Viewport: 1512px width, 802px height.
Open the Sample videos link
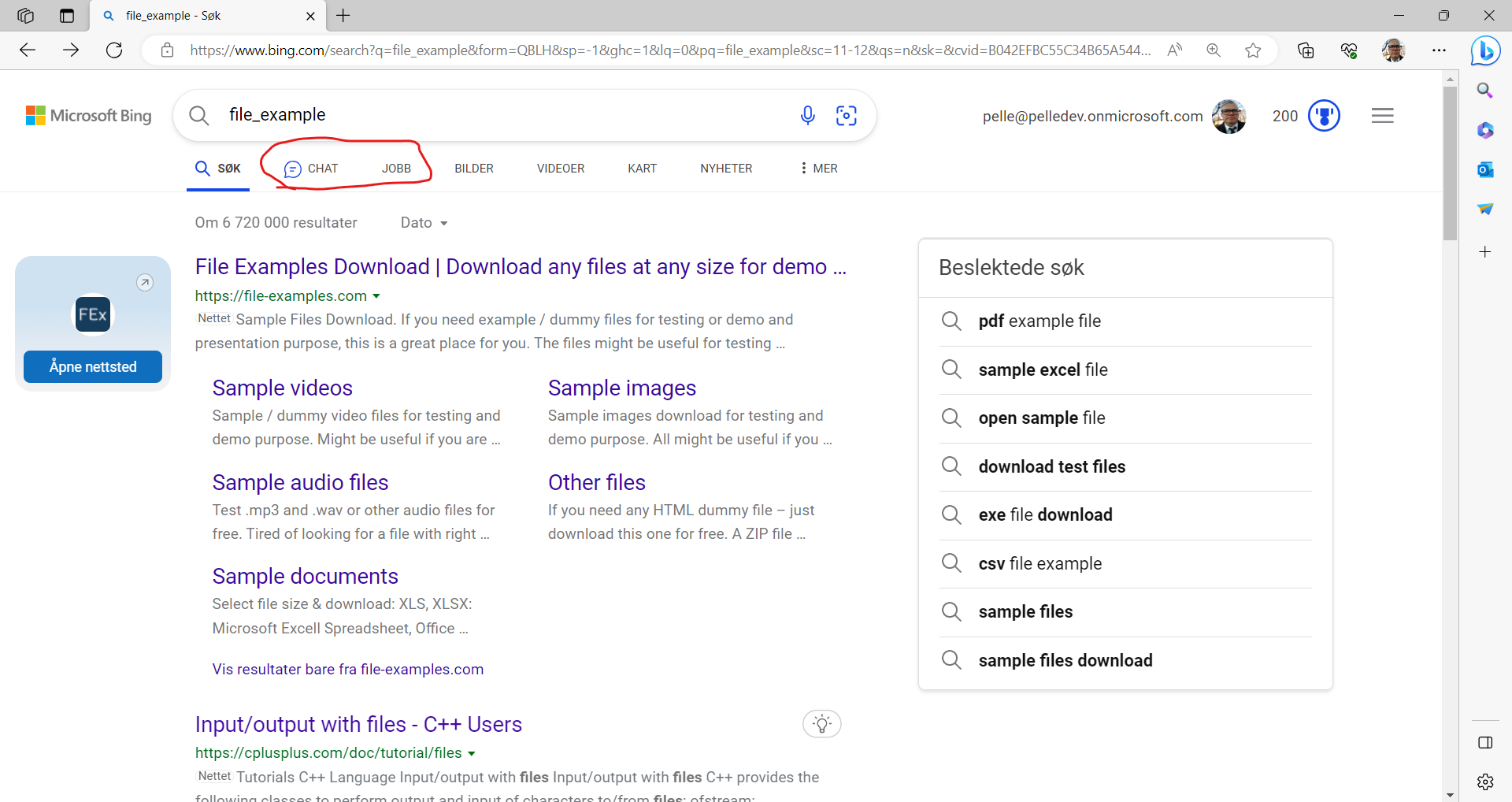click(x=282, y=388)
